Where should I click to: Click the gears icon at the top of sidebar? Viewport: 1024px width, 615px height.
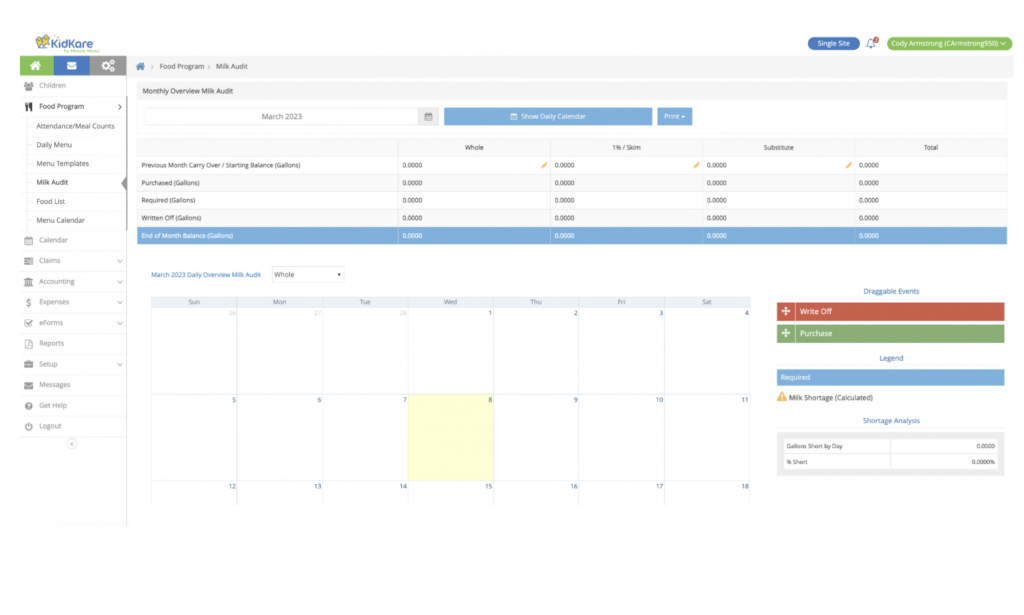coord(108,65)
